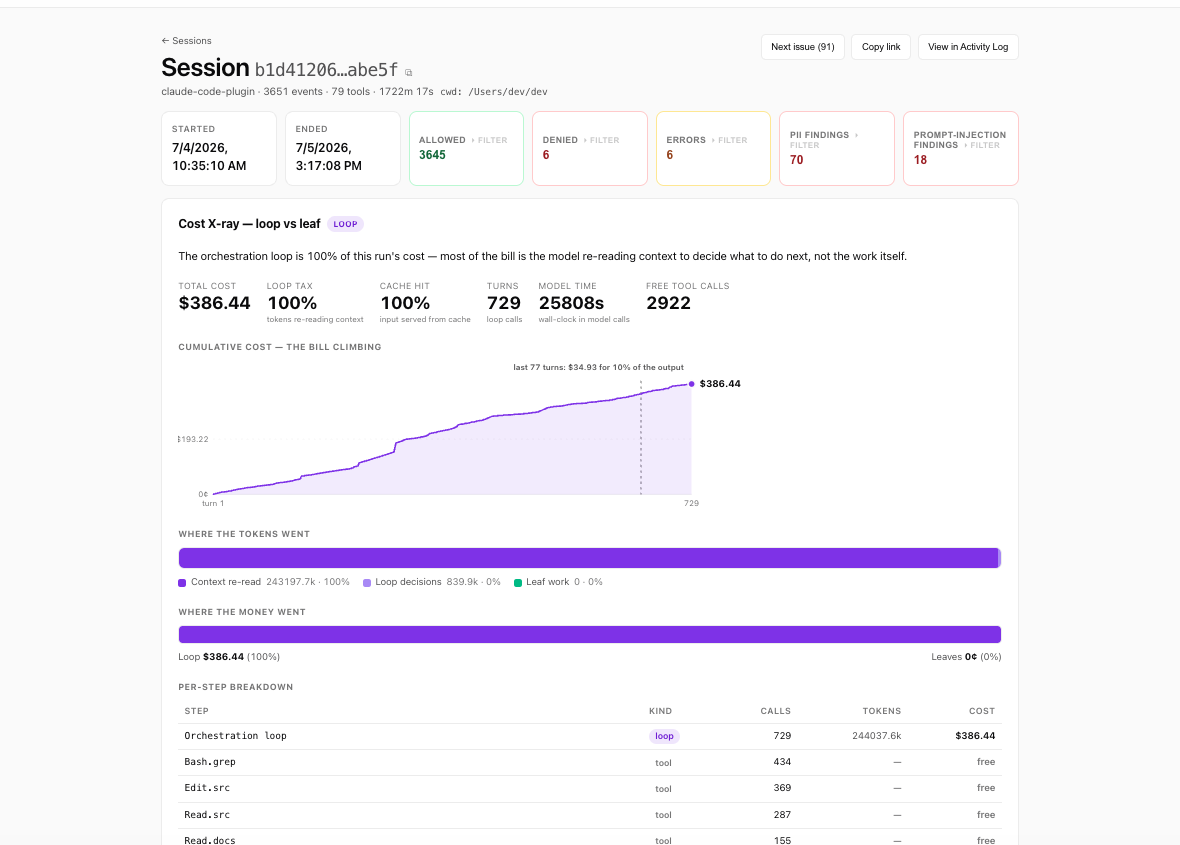This screenshot has width=1180, height=845.
Task: Click the KIND column header
Action: pos(661,711)
